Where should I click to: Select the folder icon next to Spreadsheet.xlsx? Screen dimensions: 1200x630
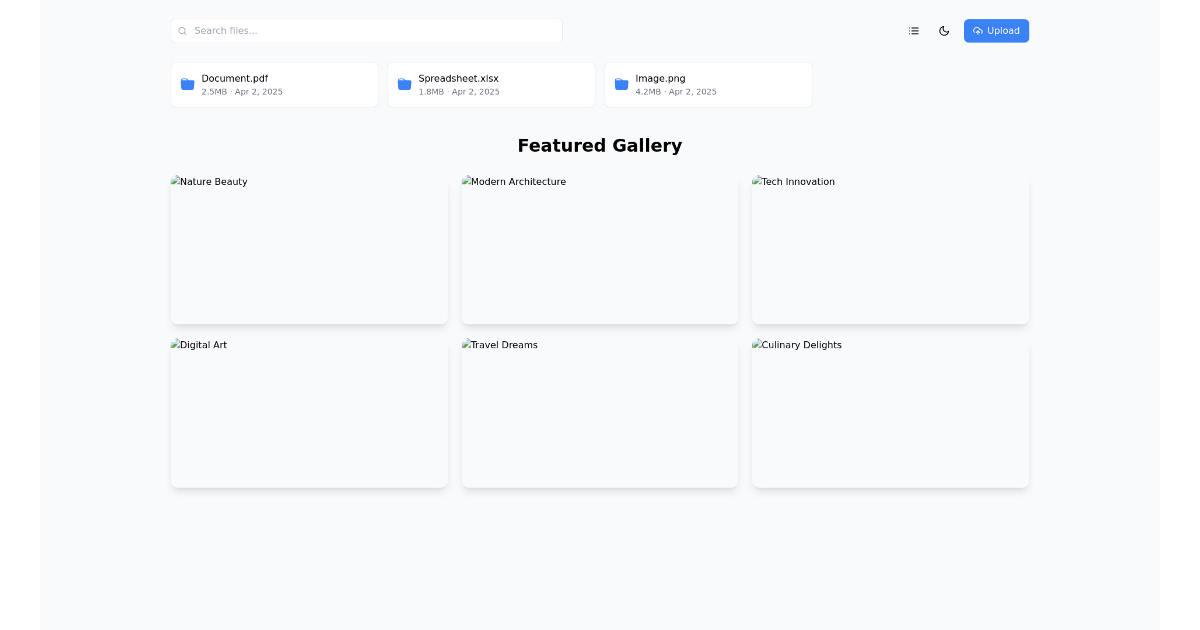tap(404, 84)
